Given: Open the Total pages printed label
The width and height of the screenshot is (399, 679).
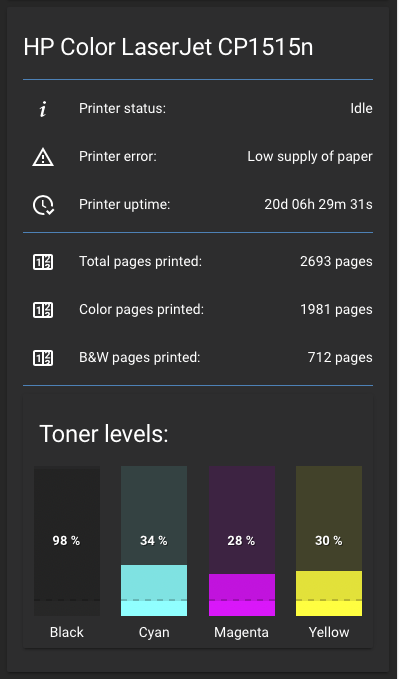Looking at the screenshot, I should click(x=140, y=262).
